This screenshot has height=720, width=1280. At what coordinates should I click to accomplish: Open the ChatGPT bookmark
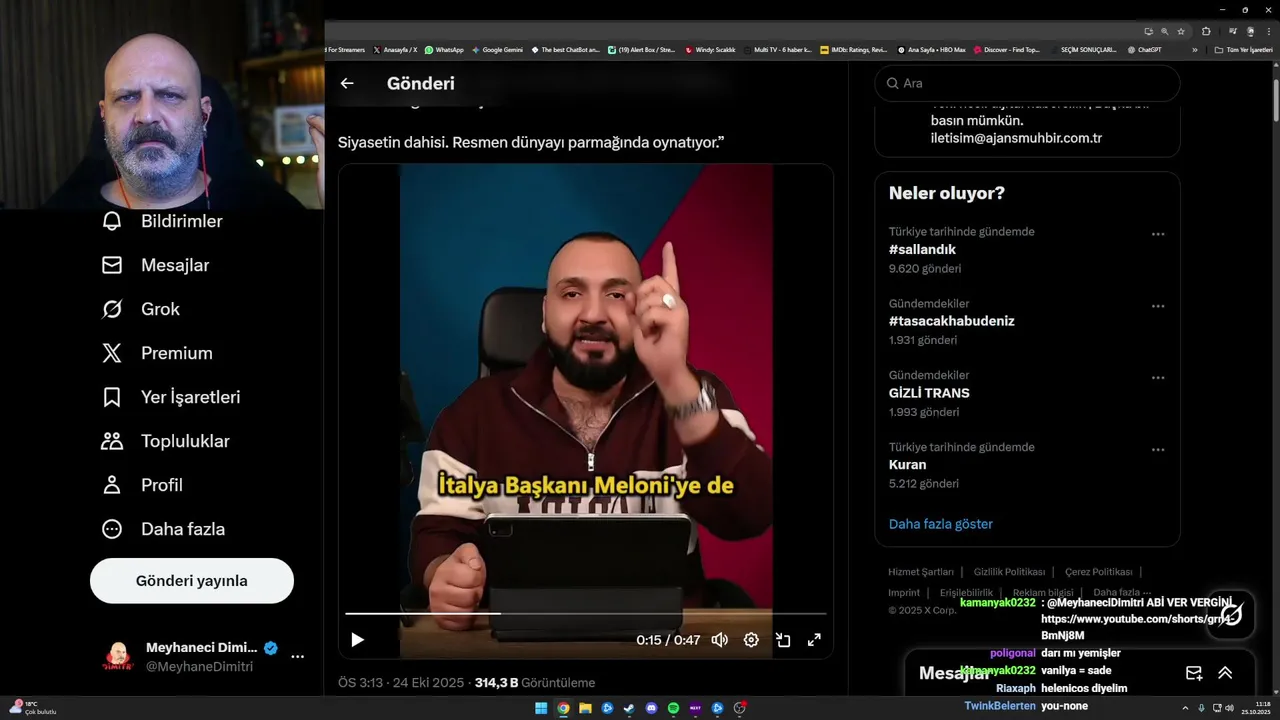(x=1144, y=49)
